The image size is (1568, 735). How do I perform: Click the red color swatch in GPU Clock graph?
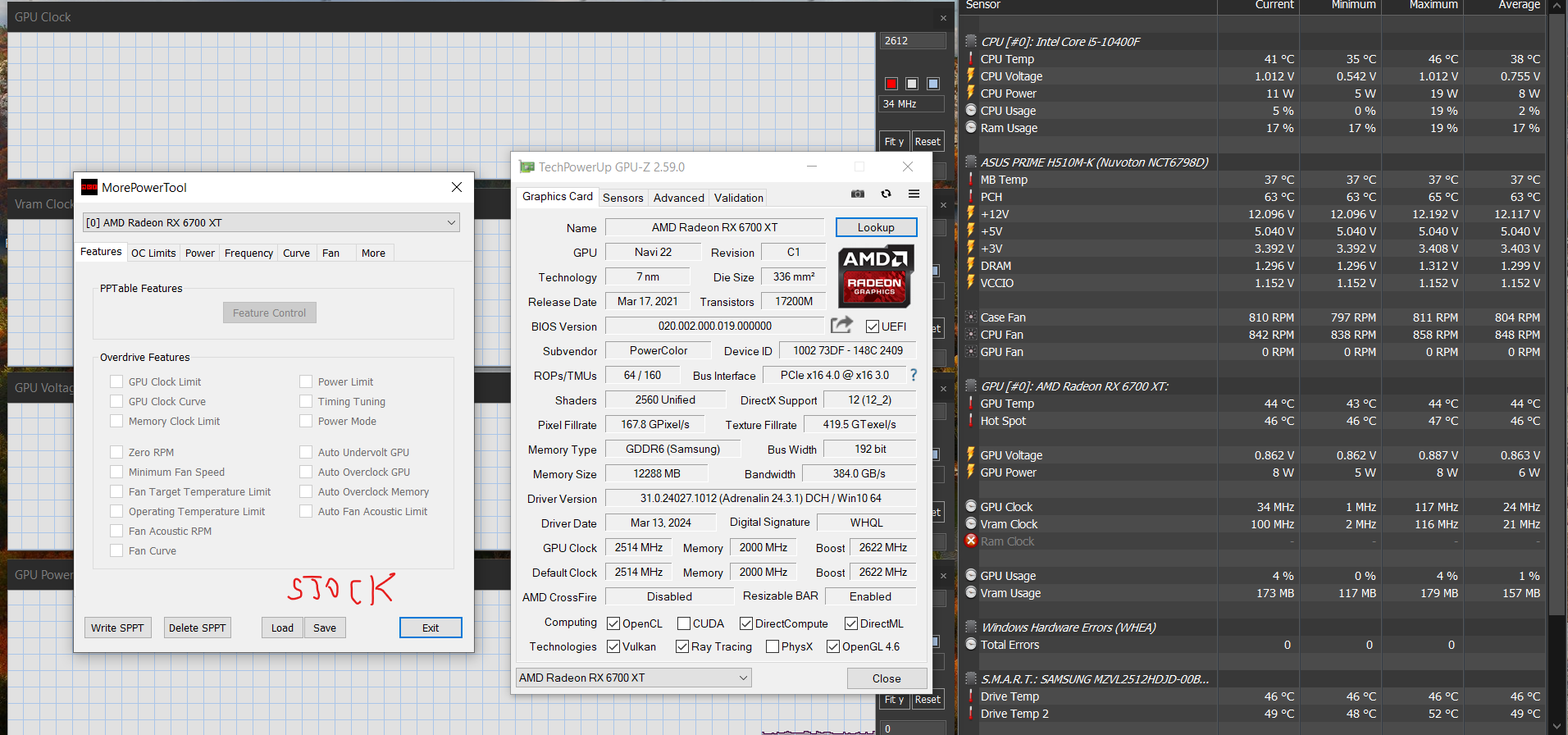point(891,84)
